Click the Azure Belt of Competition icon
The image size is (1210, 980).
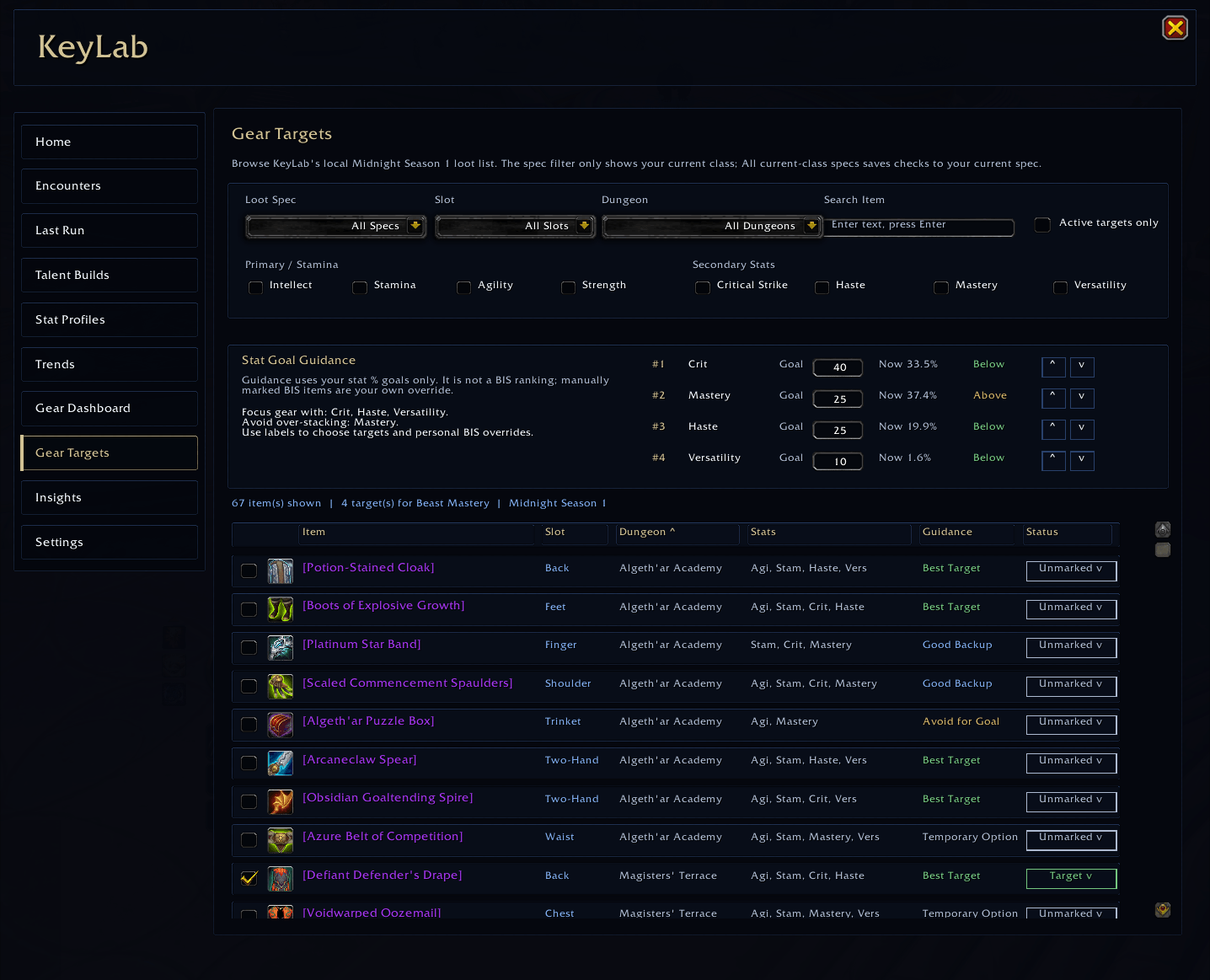[280, 839]
